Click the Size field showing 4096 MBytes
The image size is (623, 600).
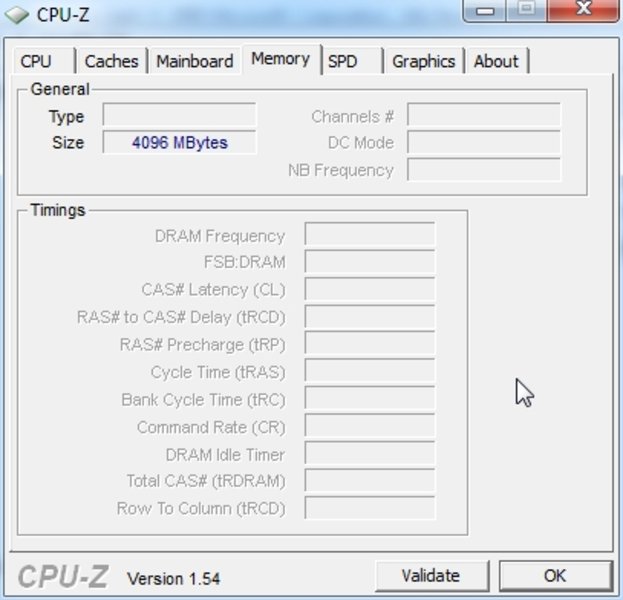[179, 142]
